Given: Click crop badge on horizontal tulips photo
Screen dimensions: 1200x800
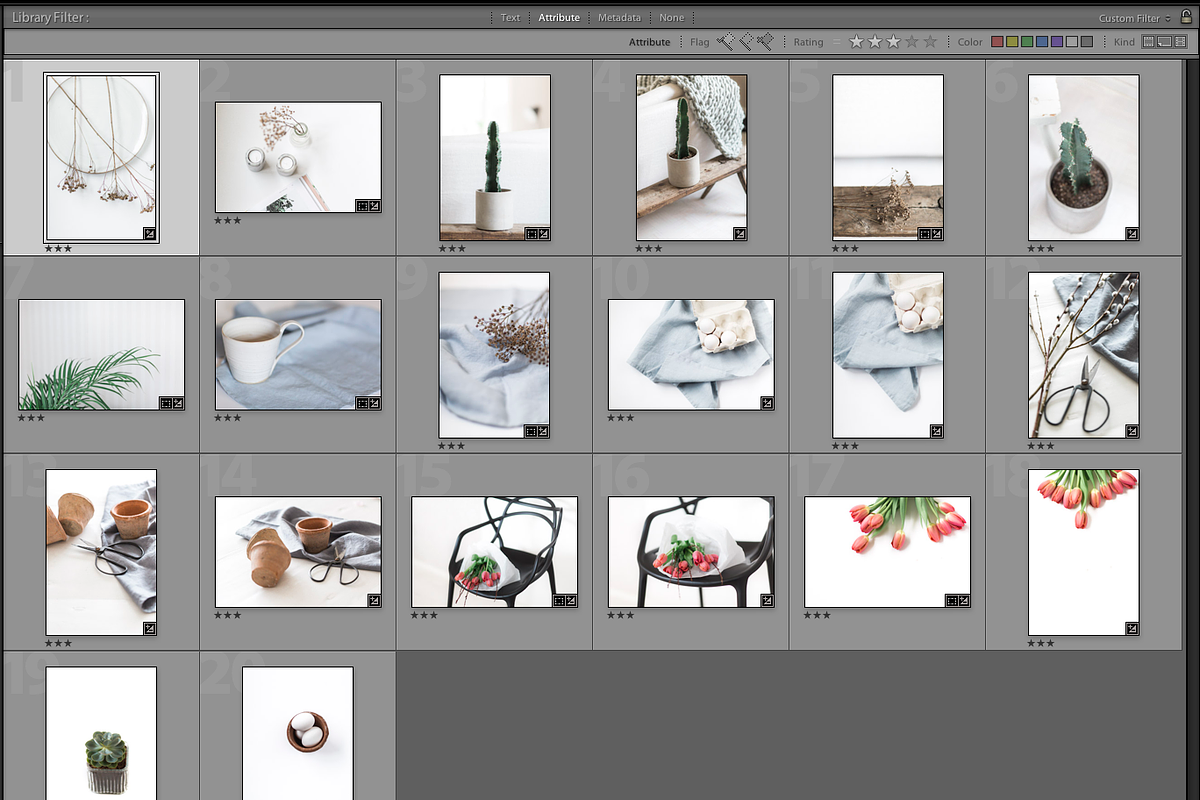Looking at the screenshot, I should point(952,600).
